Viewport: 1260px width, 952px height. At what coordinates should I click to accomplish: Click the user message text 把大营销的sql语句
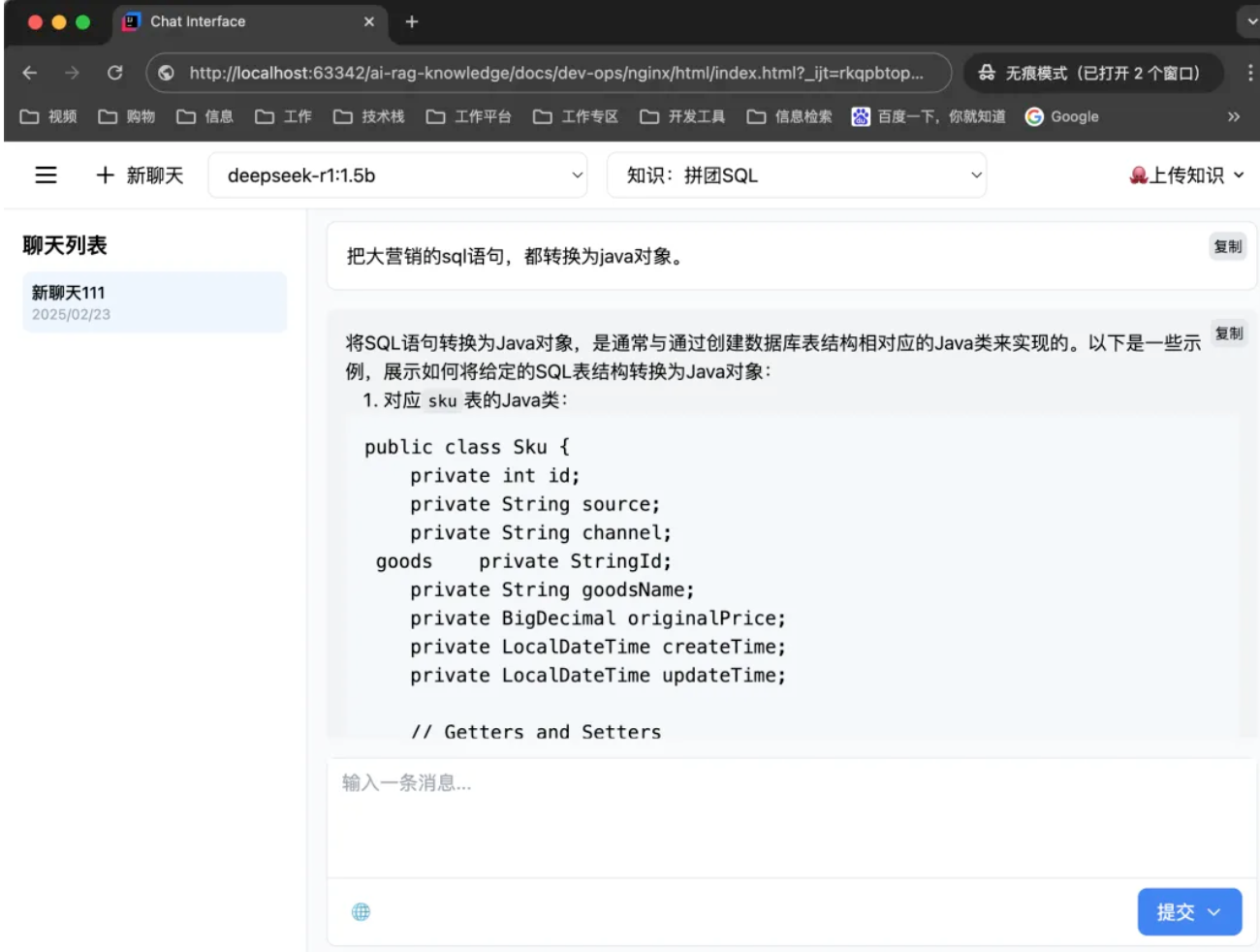515,256
